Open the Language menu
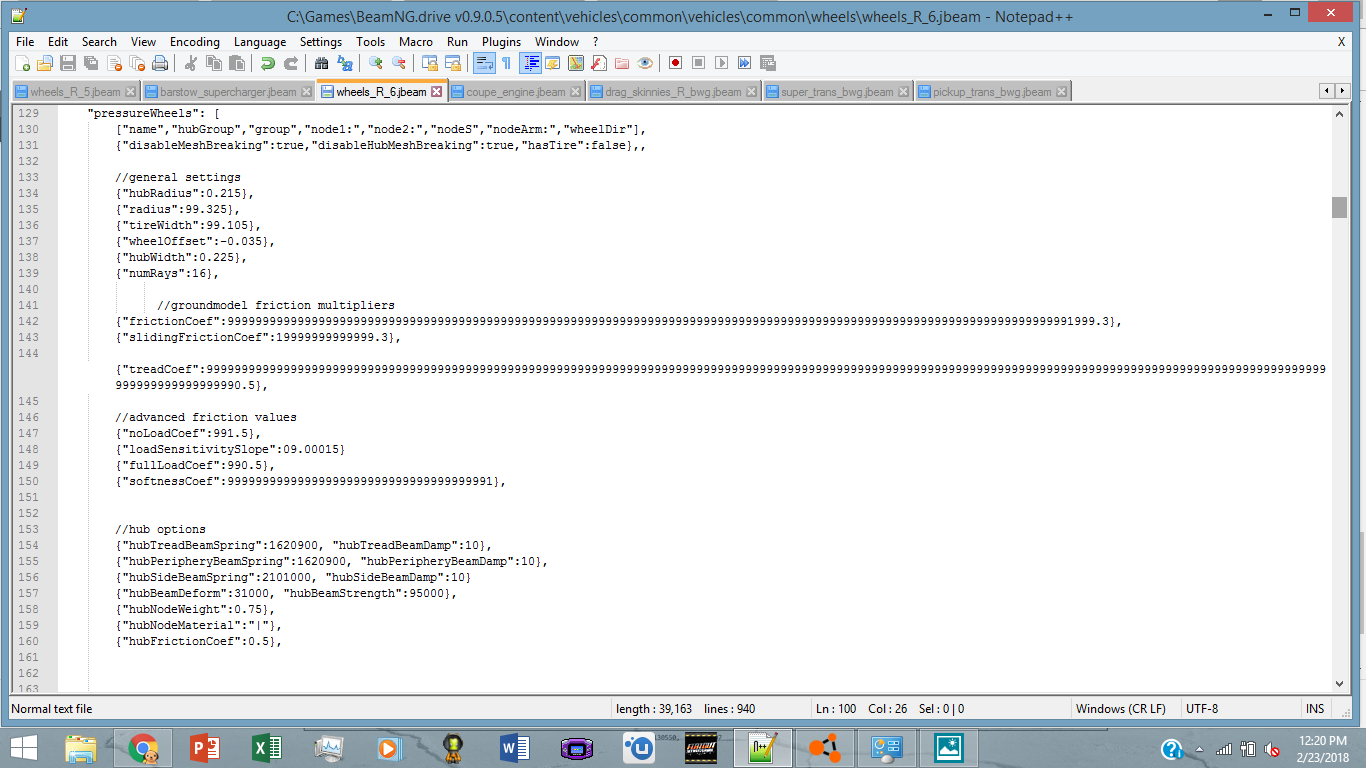Image resolution: width=1366 pixels, height=768 pixels. [260, 42]
